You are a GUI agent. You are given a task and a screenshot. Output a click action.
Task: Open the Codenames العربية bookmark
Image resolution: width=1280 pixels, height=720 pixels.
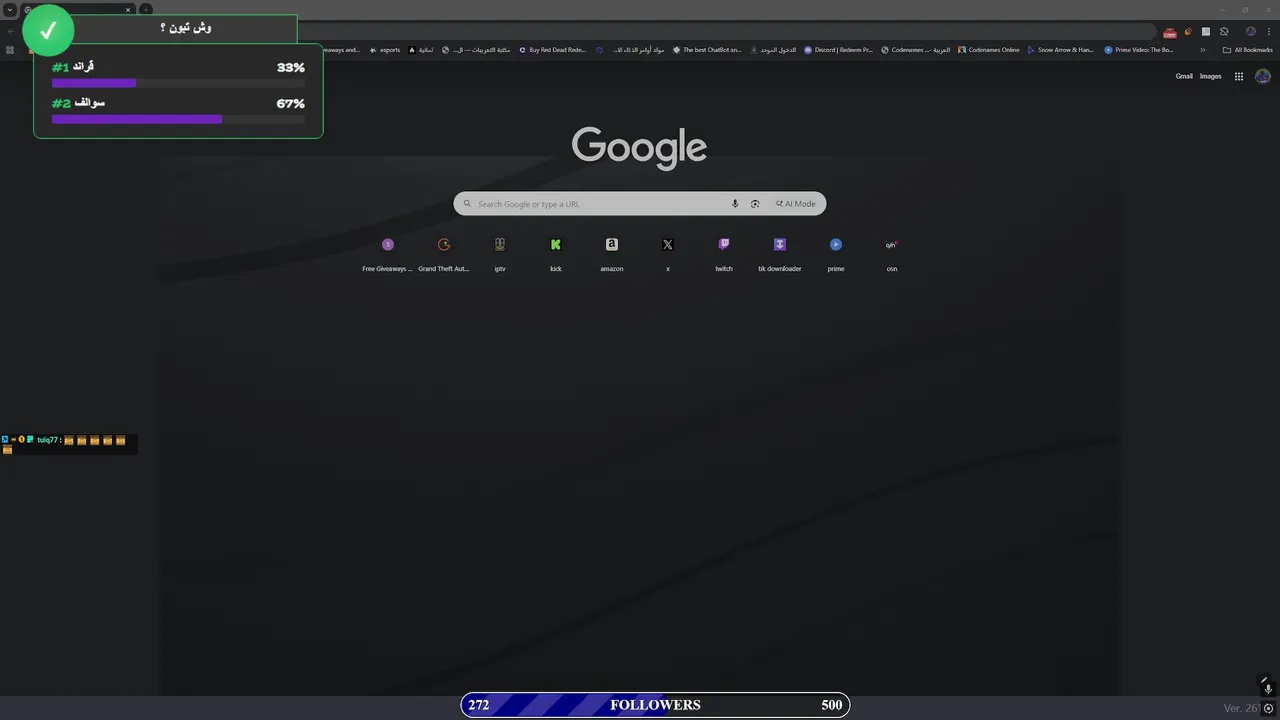coord(916,50)
